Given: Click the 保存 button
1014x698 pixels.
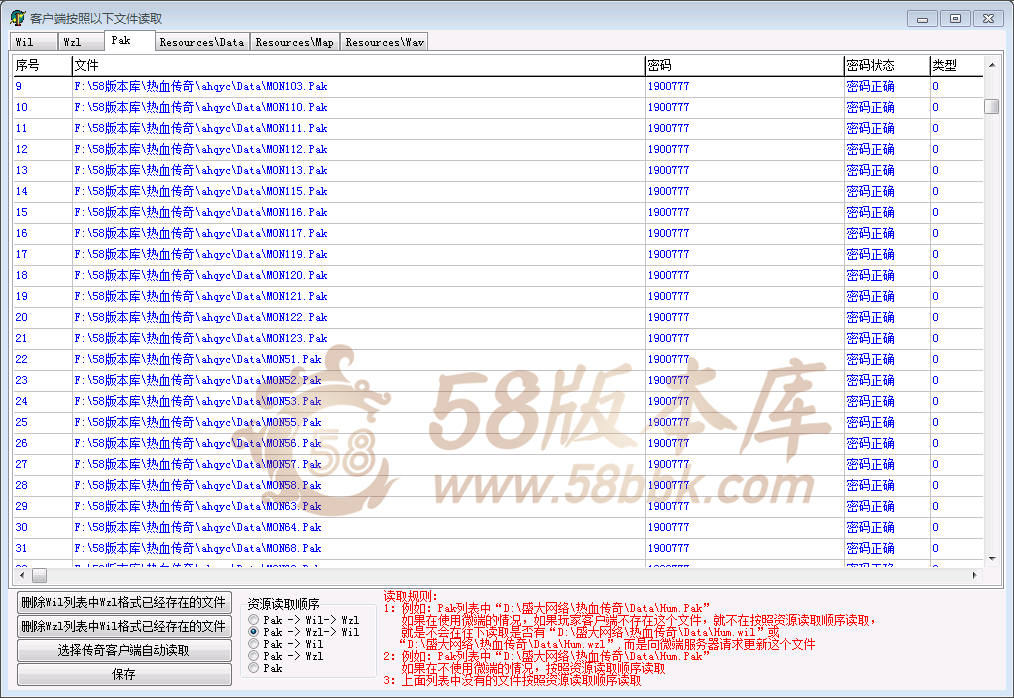Looking at the screenshot, I should [x=124, y=674].
